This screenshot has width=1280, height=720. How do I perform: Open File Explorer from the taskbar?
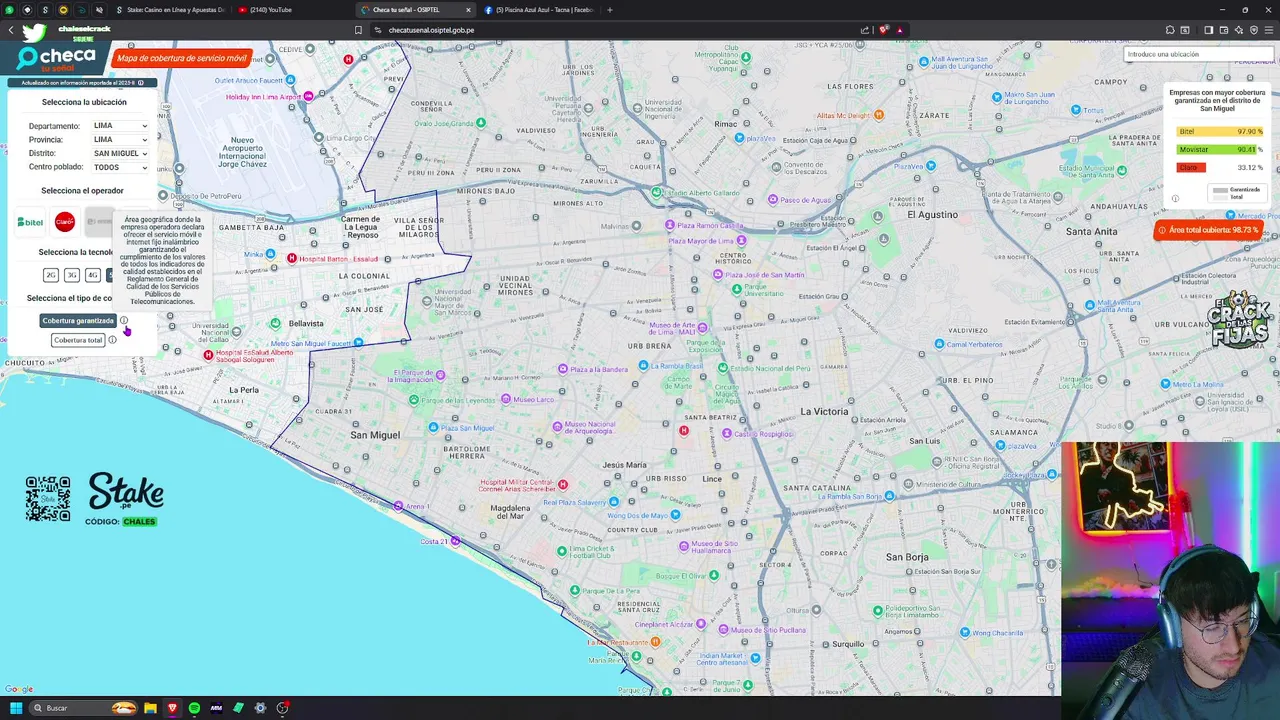(150, 708)
